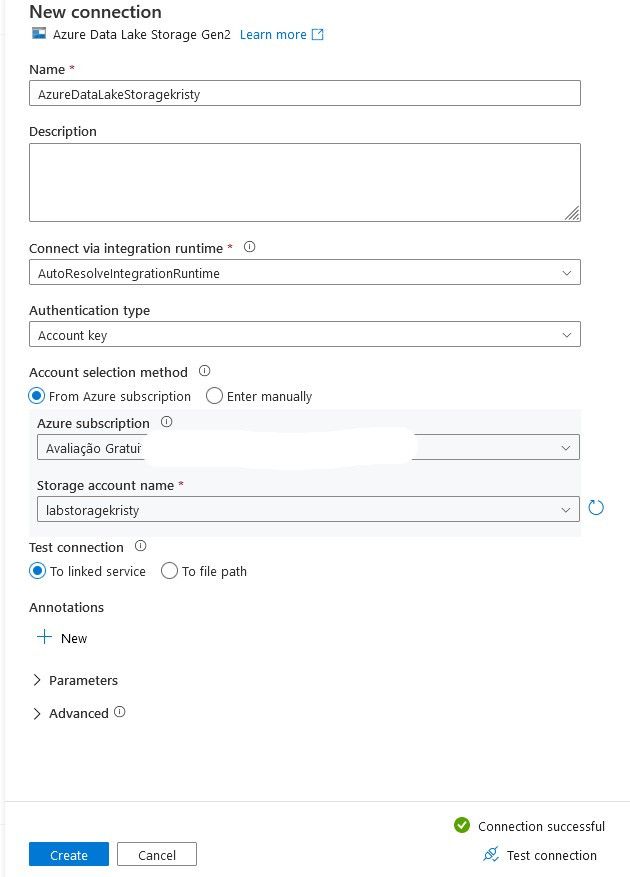Click the Test connection plug icon

pos(490,854)
